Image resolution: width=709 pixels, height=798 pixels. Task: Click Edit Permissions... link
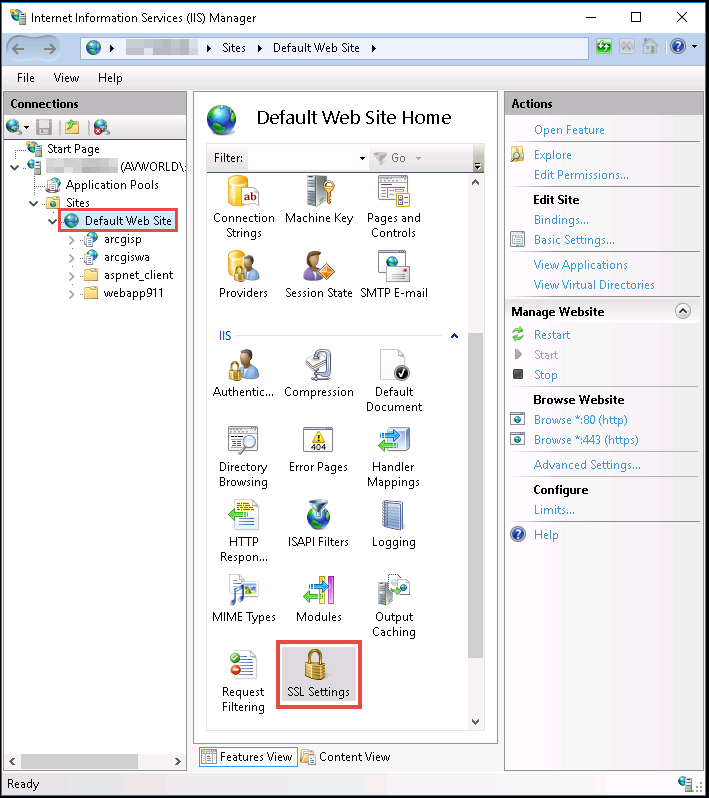pos(581,175)
